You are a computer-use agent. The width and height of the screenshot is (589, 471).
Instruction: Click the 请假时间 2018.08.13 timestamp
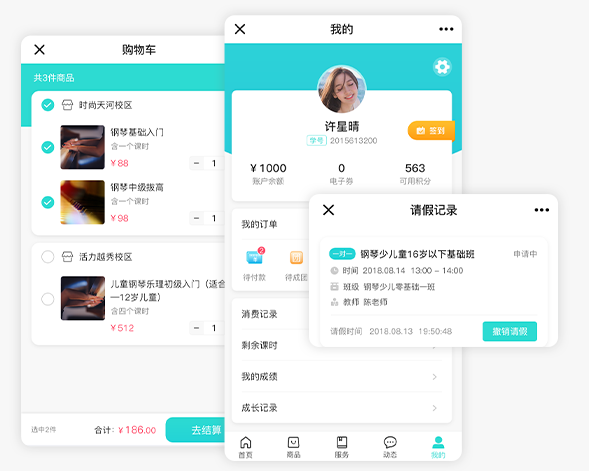(x=391, y=331)
